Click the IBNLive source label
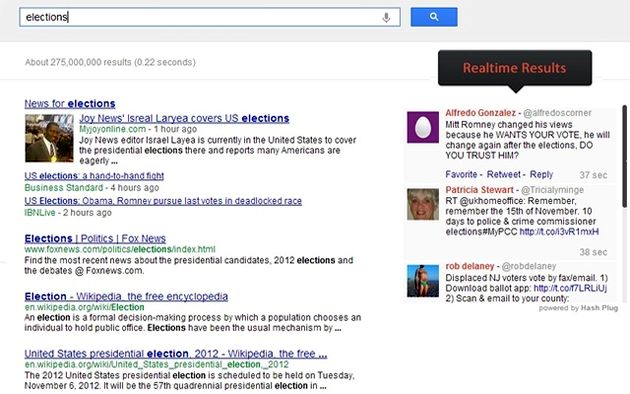 40,212
